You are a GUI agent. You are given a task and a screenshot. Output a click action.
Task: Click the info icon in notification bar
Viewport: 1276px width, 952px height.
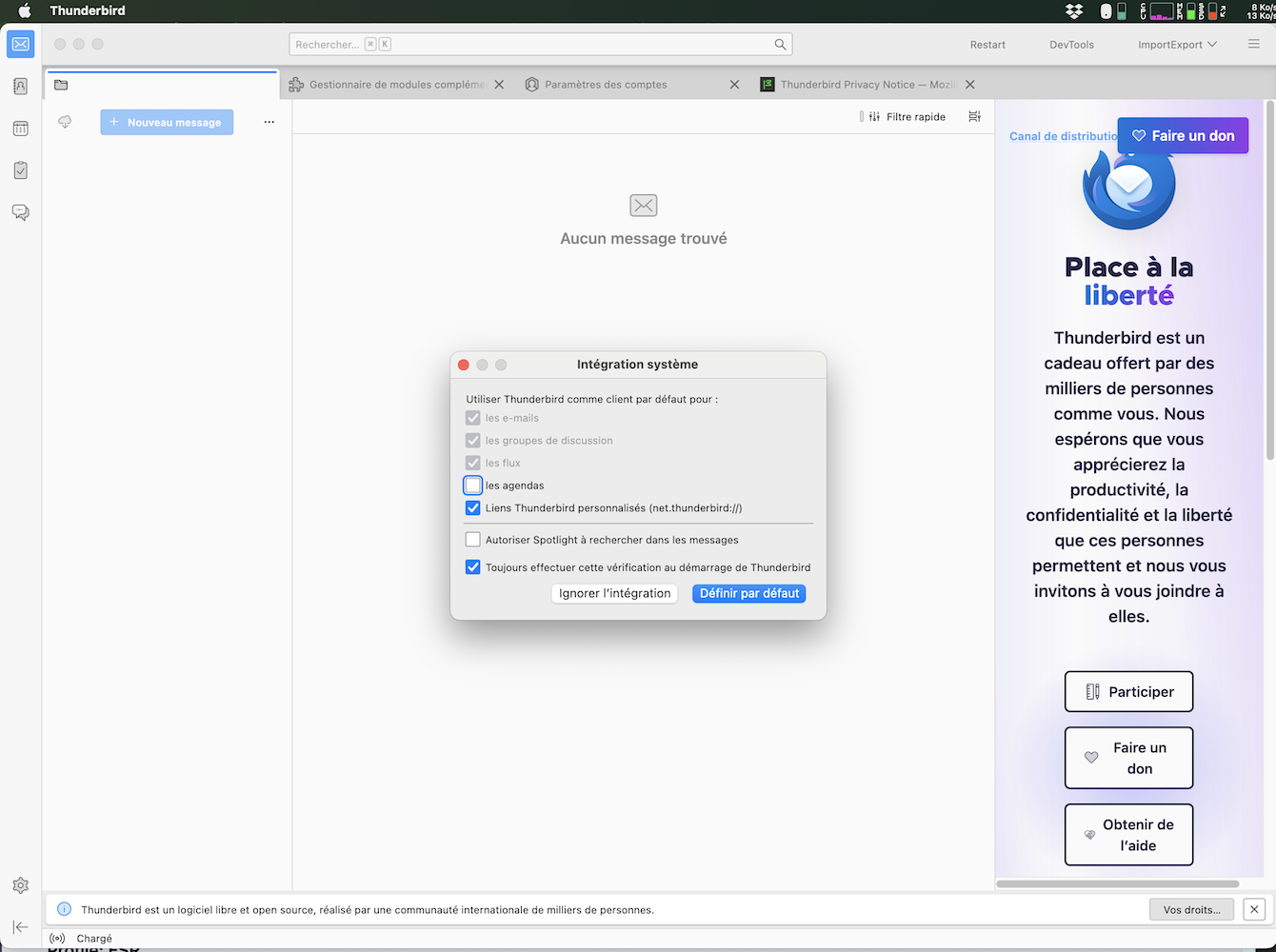65,909
